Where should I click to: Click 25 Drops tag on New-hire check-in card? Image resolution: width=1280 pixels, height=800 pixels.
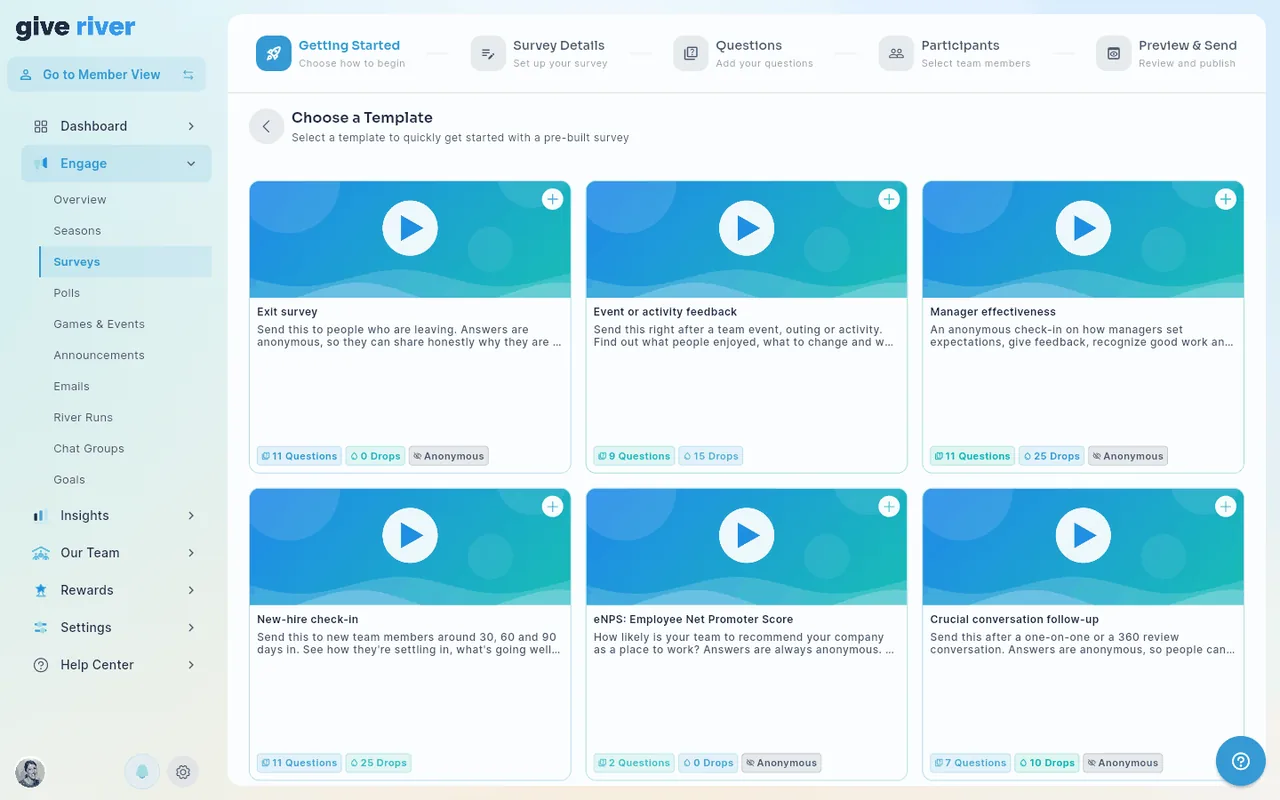(x=378, y=763)
